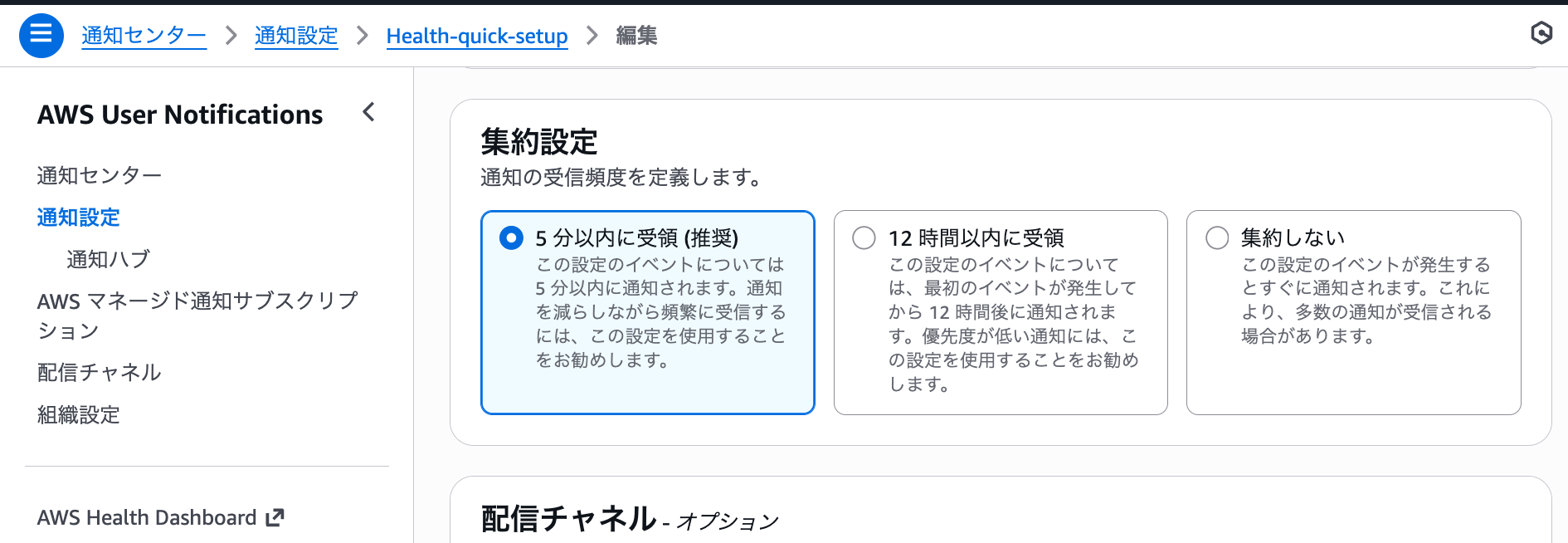Open the hamburger navigation menu
Screen dimensions: 1568x543
[41, 35]
